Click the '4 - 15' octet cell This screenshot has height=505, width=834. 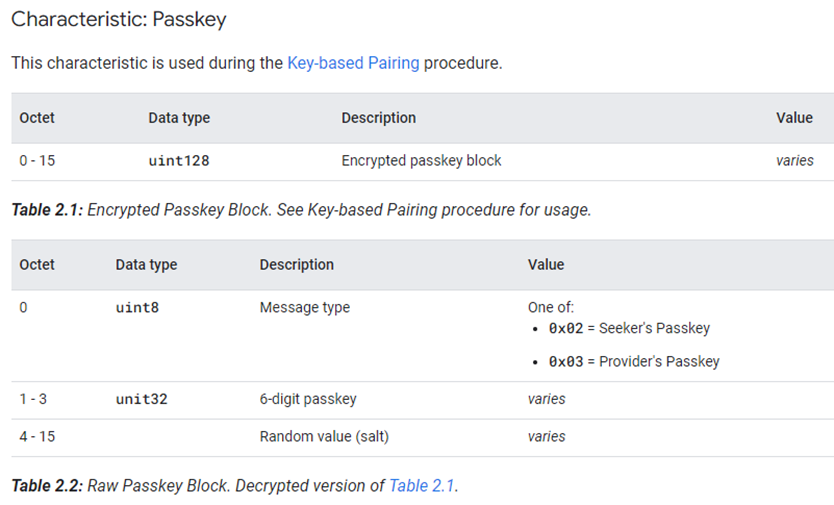37,436
